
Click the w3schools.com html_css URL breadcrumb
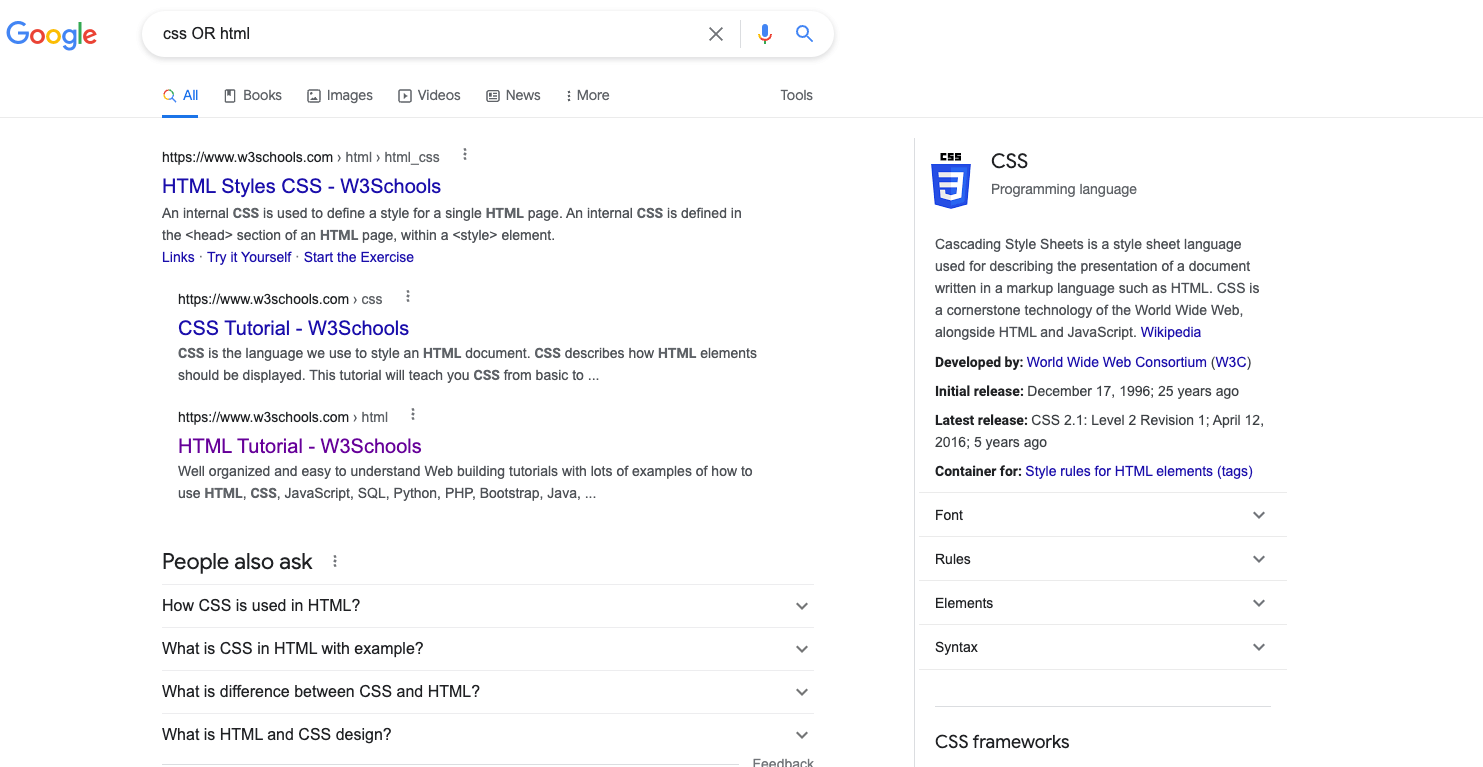pos(301,157)
